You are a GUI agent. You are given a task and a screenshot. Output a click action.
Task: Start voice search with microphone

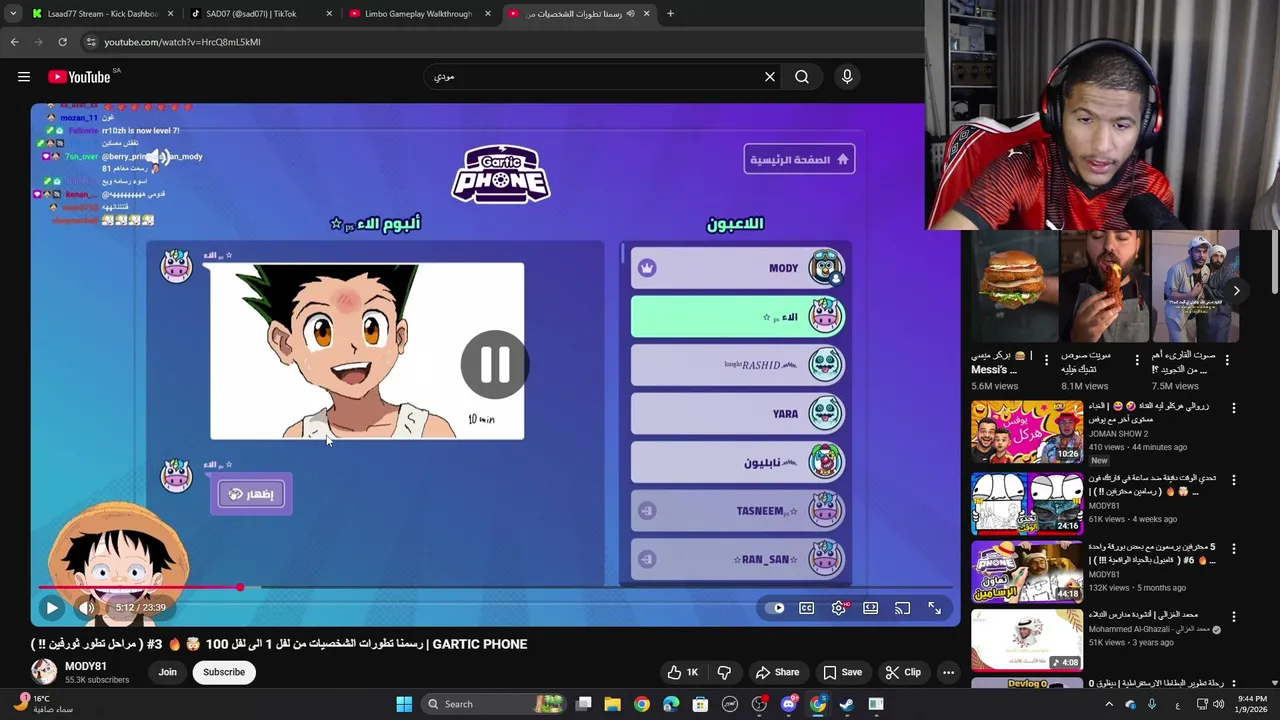(x=847, y=77)
